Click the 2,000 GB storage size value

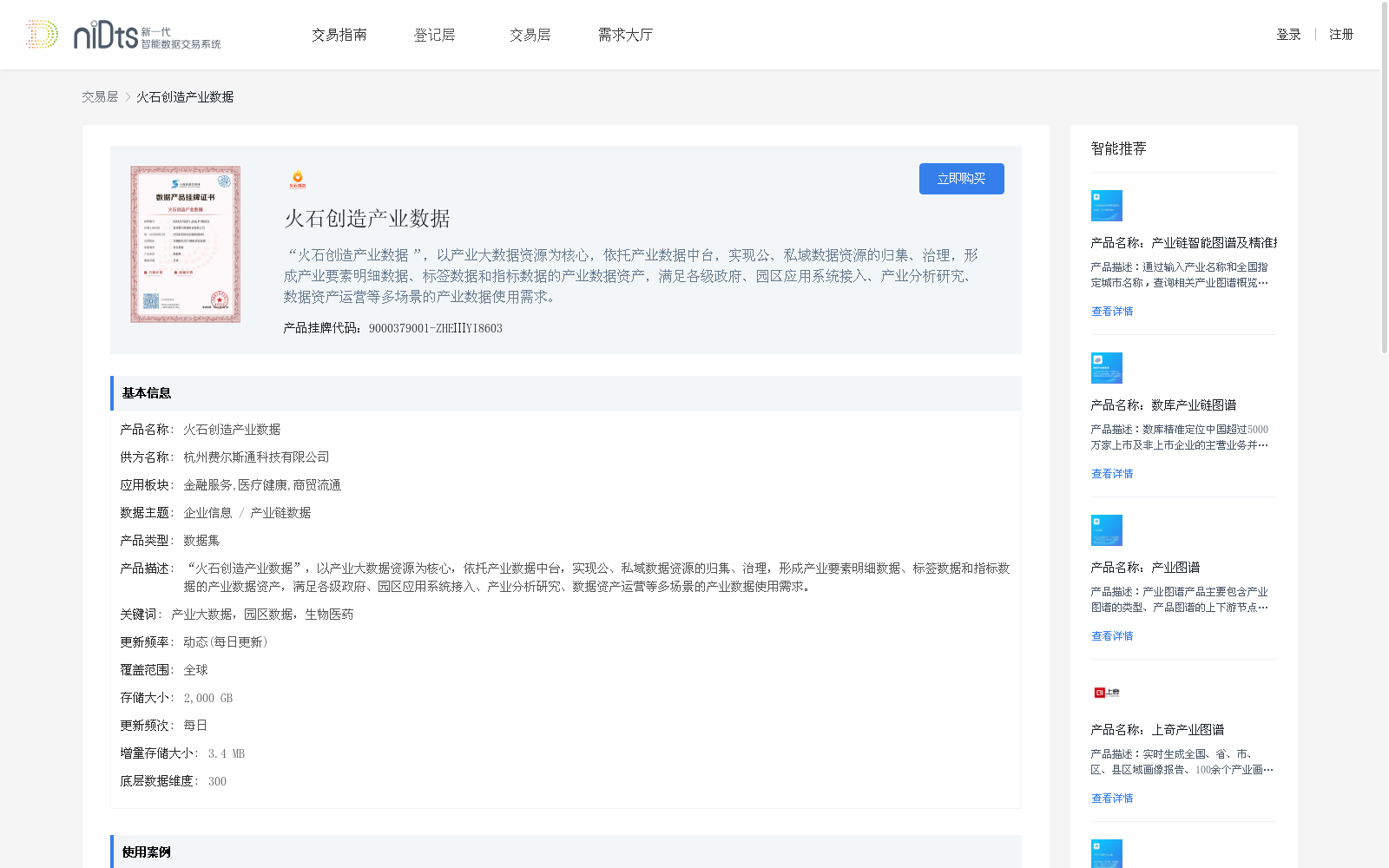tap(207, 698)
